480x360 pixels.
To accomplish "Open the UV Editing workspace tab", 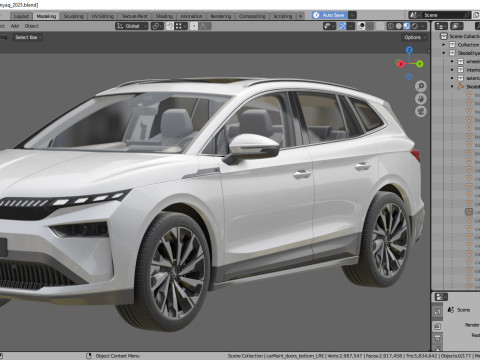I will point(102,16).
